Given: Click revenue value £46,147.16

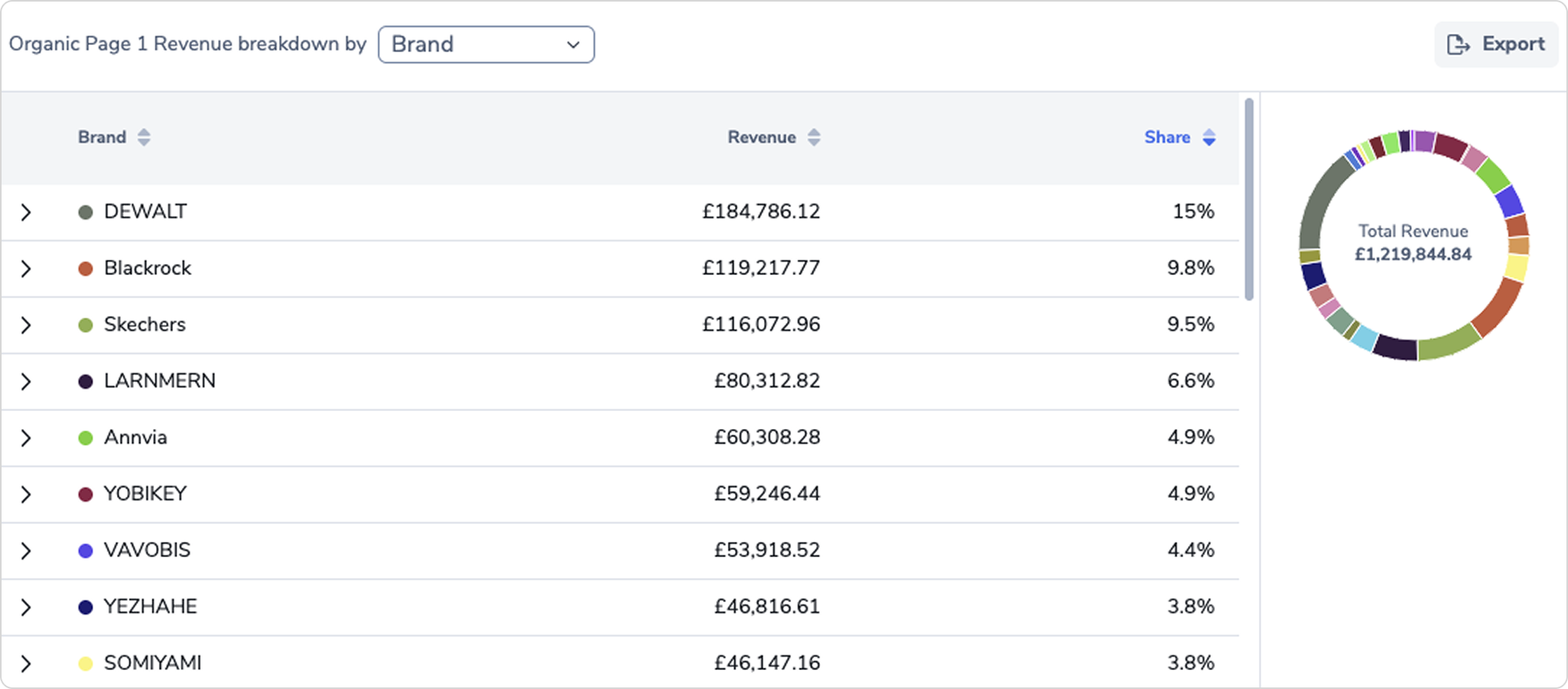Looking at the screenshot, I should [767, 663].
